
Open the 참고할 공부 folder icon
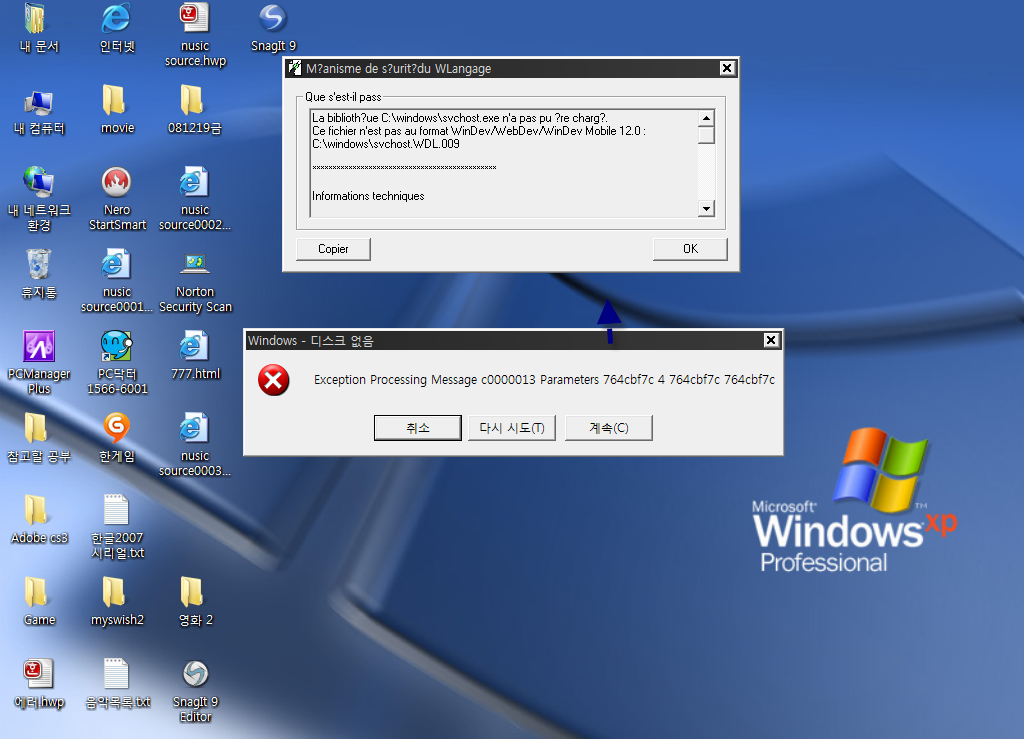click(37, 429)
